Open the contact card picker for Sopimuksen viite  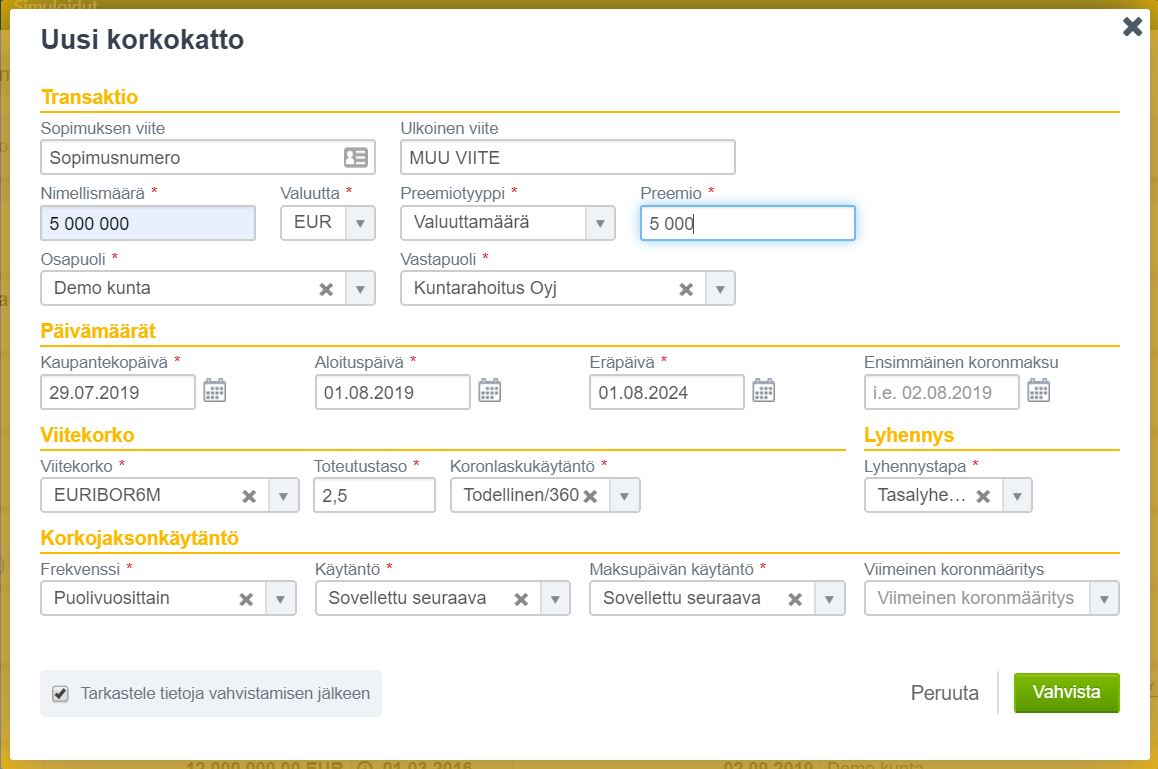pos(357,157)
